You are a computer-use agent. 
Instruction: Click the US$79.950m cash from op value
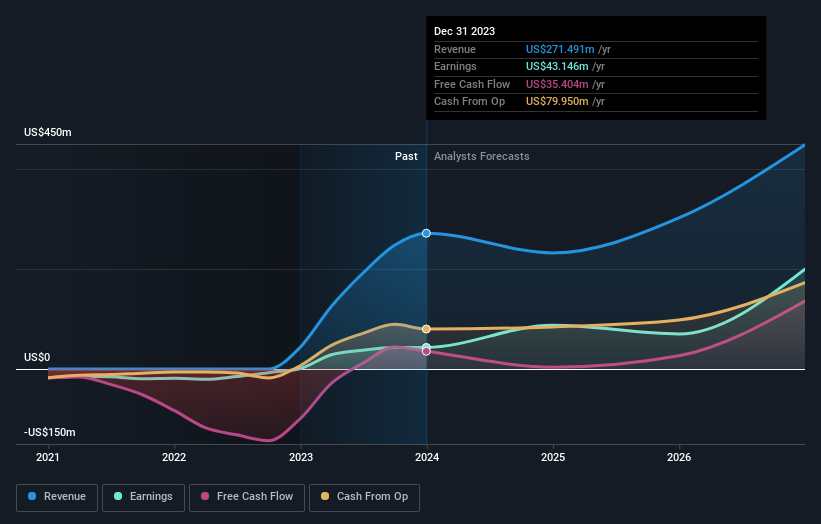[x=557, y=102]
